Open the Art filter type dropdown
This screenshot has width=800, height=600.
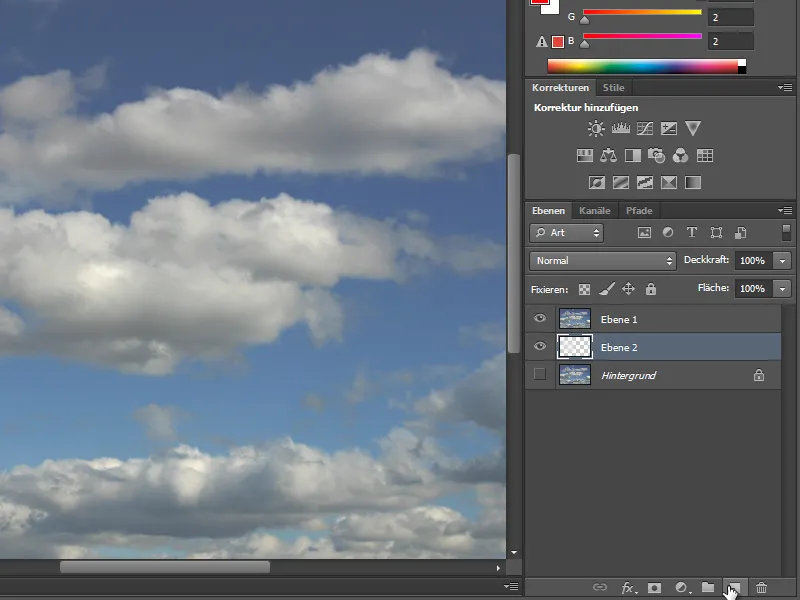tap(566, 233)
